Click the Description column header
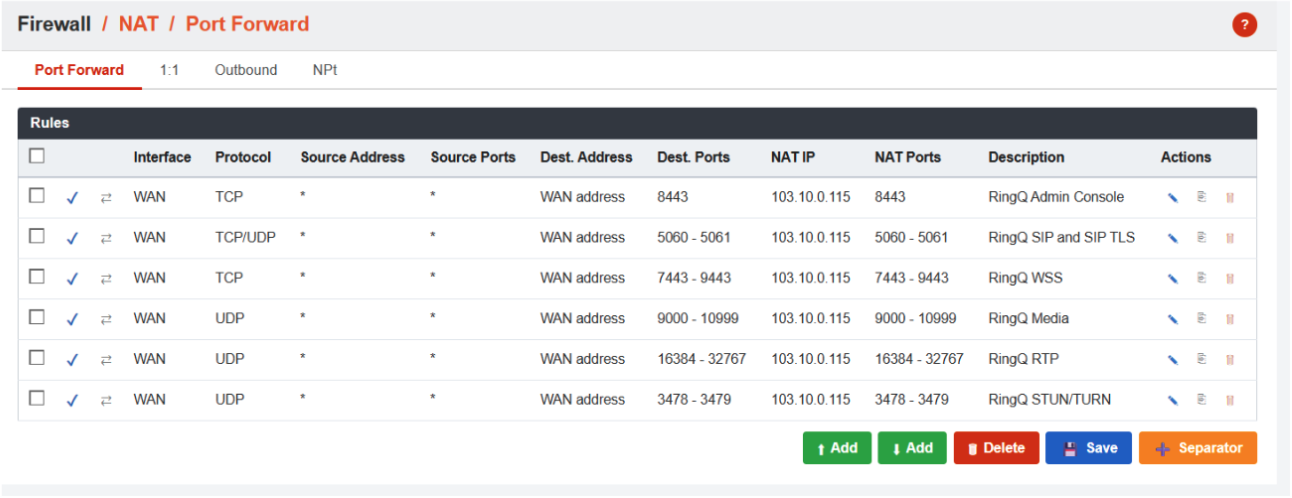The height and width of the screenshot is (498, 1292). point(1026,157)
